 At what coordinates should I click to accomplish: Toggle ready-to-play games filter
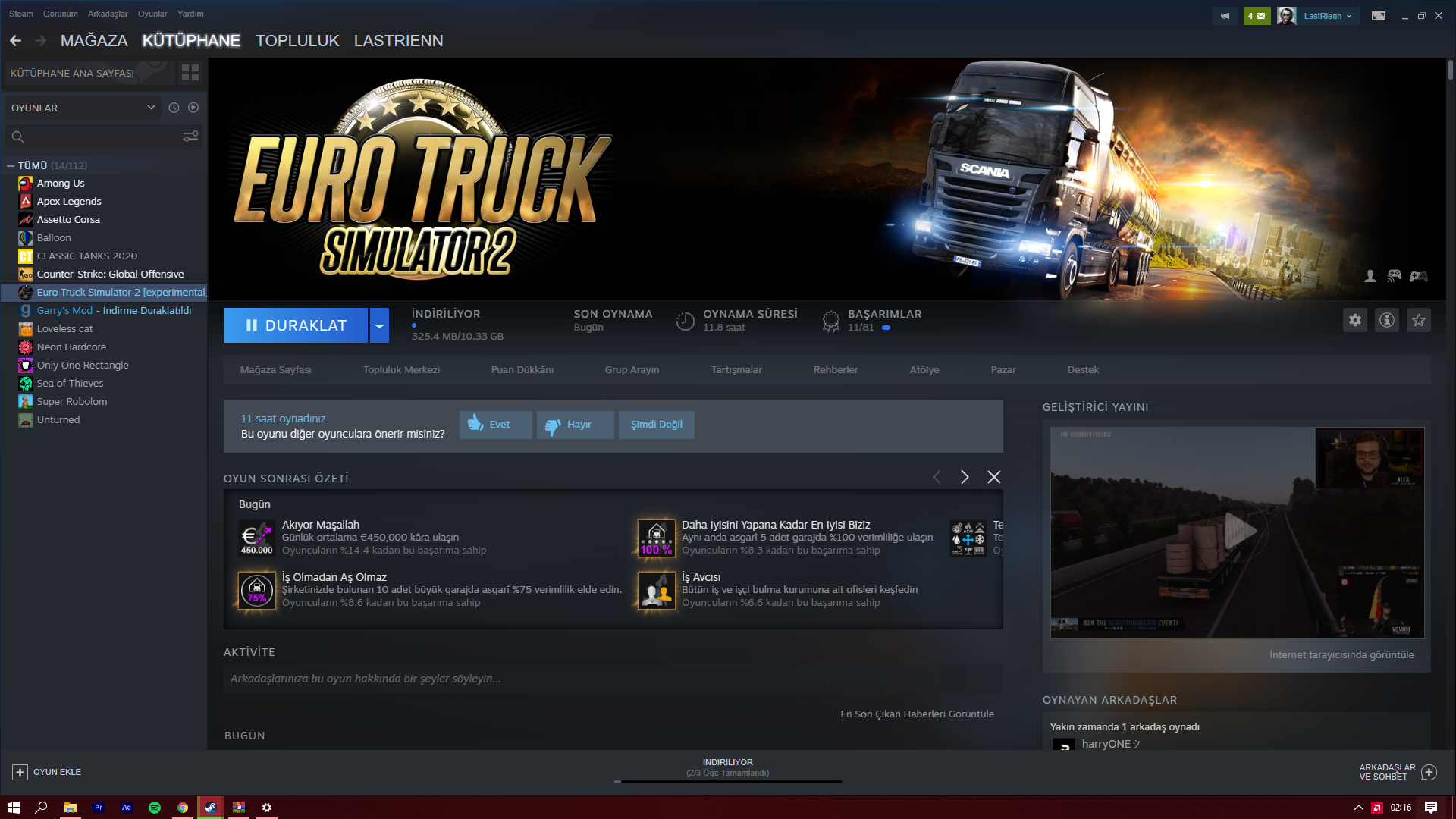pyautogui.click(x=193, y=108)
